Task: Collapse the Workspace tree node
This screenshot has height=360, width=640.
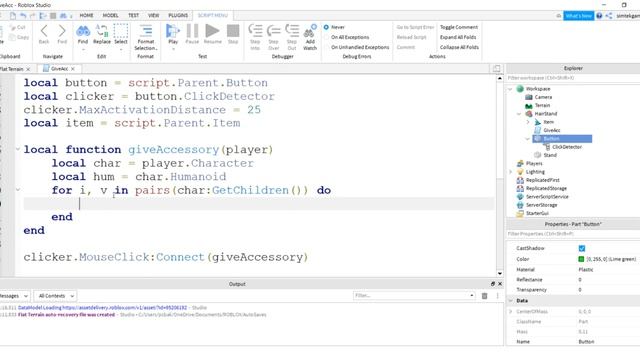Action: [x=510, y=89]
